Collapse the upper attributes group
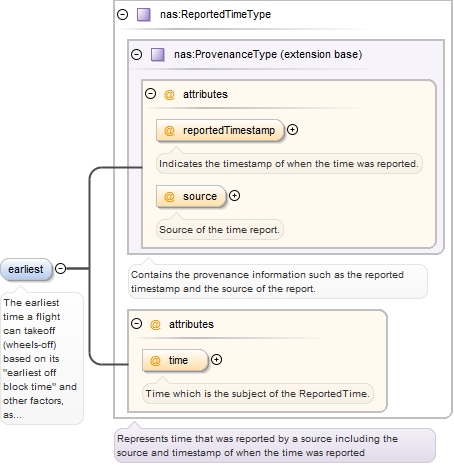 150,94
